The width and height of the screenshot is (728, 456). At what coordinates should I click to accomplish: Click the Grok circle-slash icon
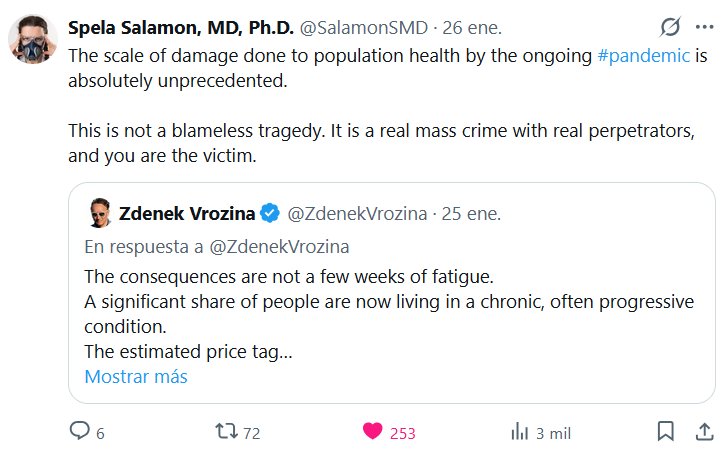pyautogui.click(x=671, y=27)
